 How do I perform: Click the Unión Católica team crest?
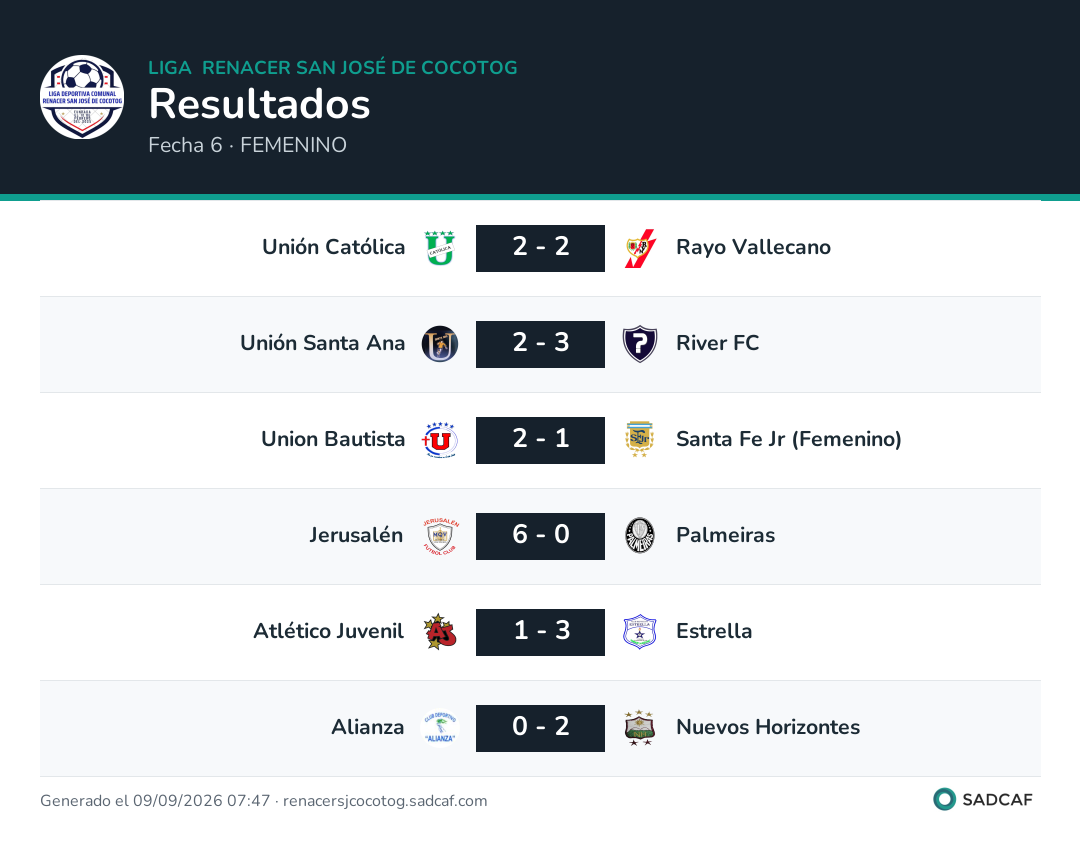[x=439, y=248]
